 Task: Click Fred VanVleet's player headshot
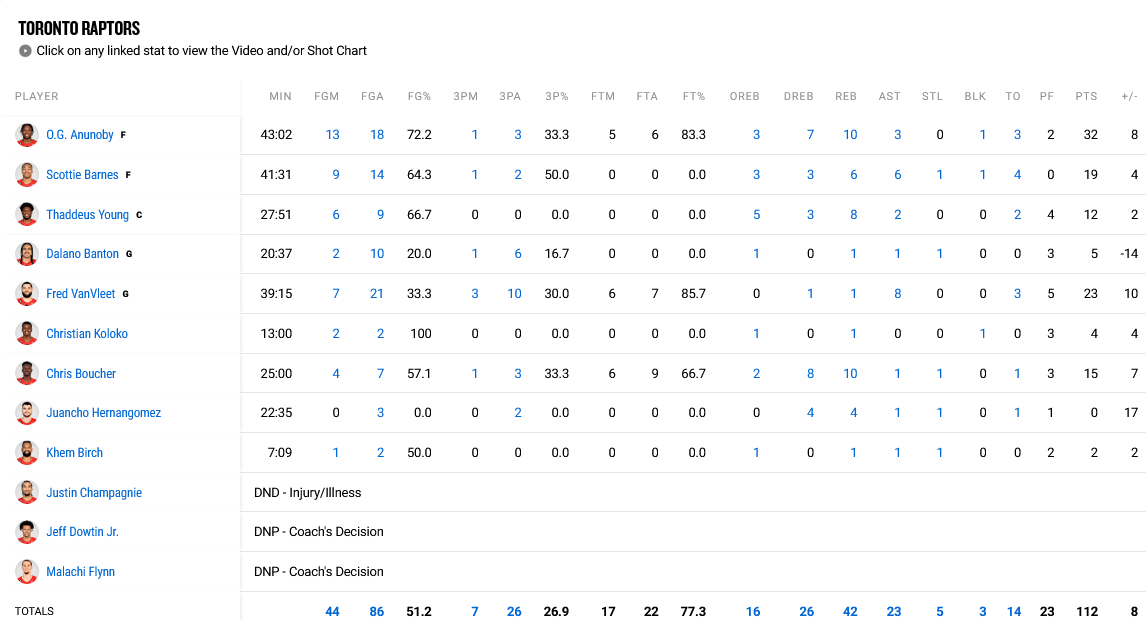point(27,293)
